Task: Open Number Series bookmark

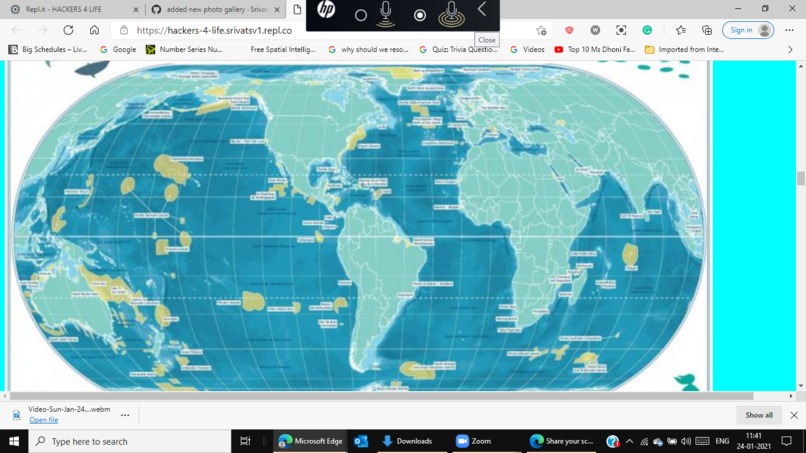Action: (x=185, y=49)
